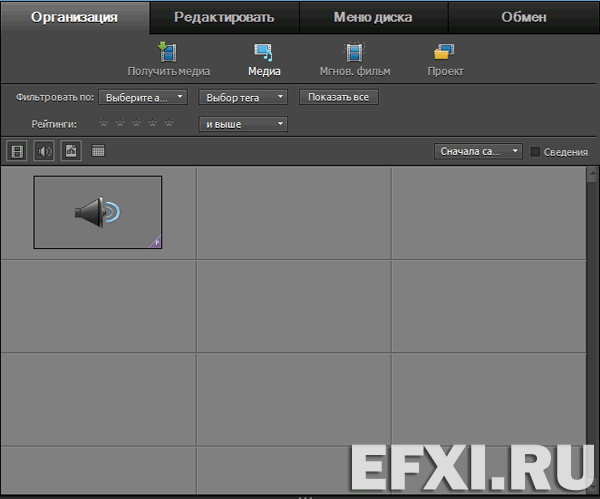This screenshot has height=499, width=600.
Task: Click the grid view icon
Action: coord(98,151)
